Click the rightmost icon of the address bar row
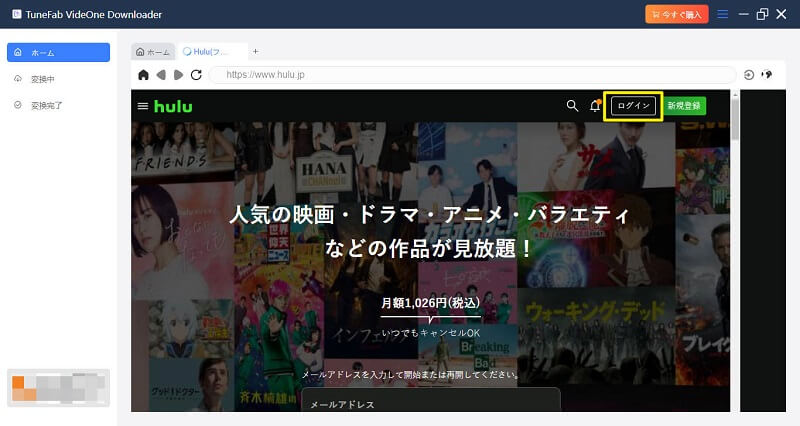The width and height of the screenshot is (800, 426). tap(766, 75)
